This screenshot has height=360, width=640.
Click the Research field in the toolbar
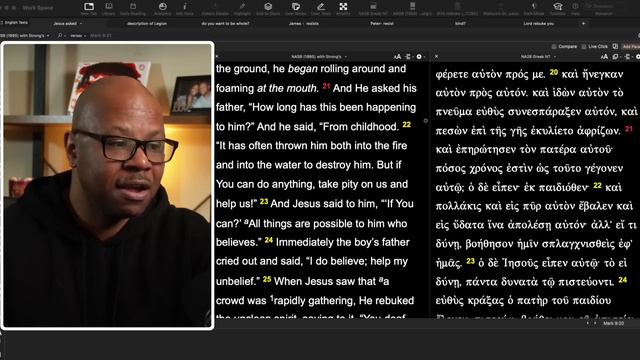tap(604, 6)
